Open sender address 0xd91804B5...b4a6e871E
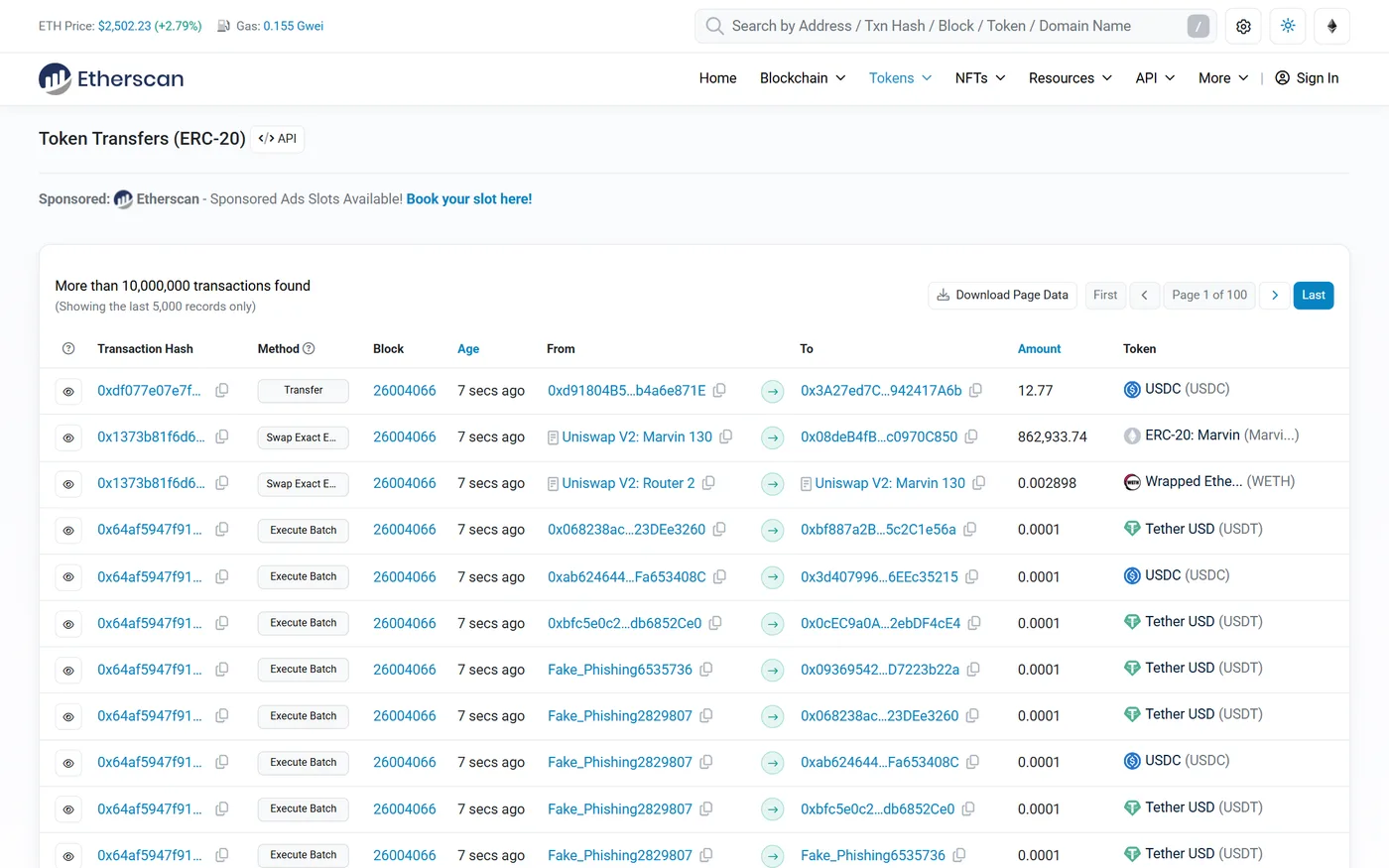The width and height of the screenshot is (1389, 868). (627, 391)
